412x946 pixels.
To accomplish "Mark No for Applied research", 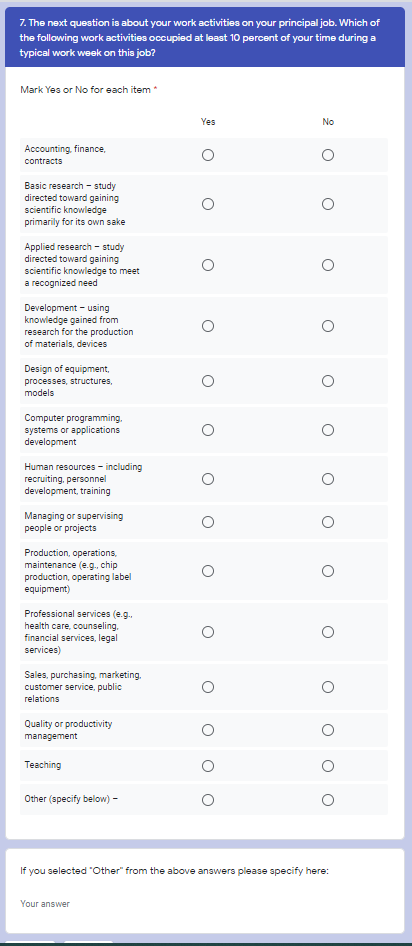I will (328, 265).
